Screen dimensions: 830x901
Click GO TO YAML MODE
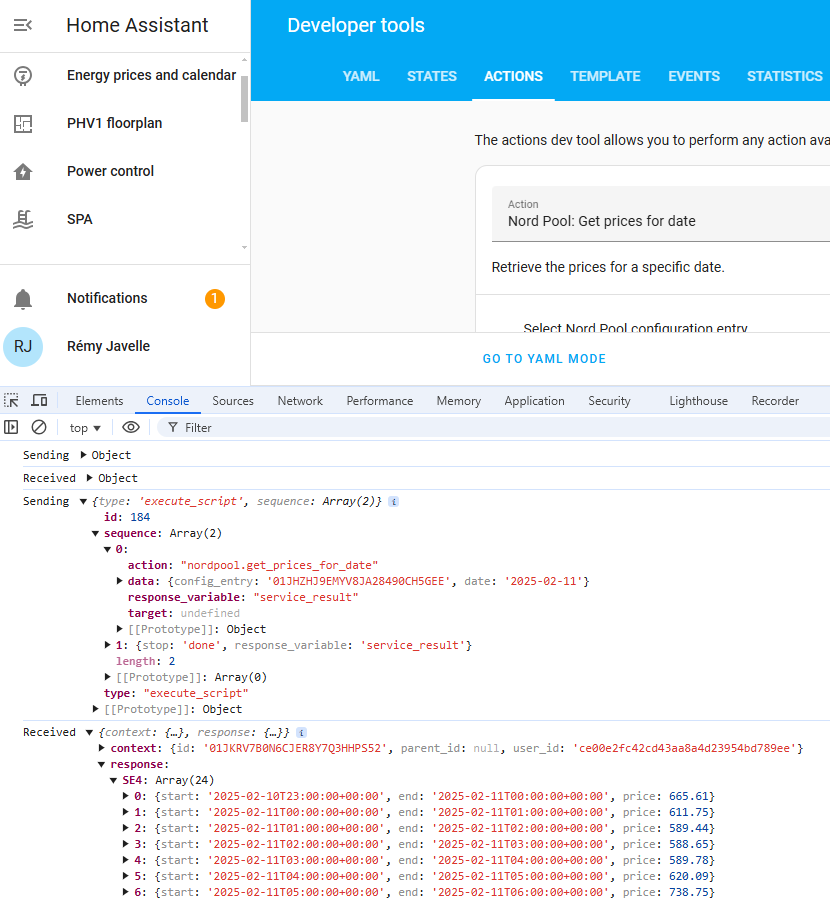(544, 358)
